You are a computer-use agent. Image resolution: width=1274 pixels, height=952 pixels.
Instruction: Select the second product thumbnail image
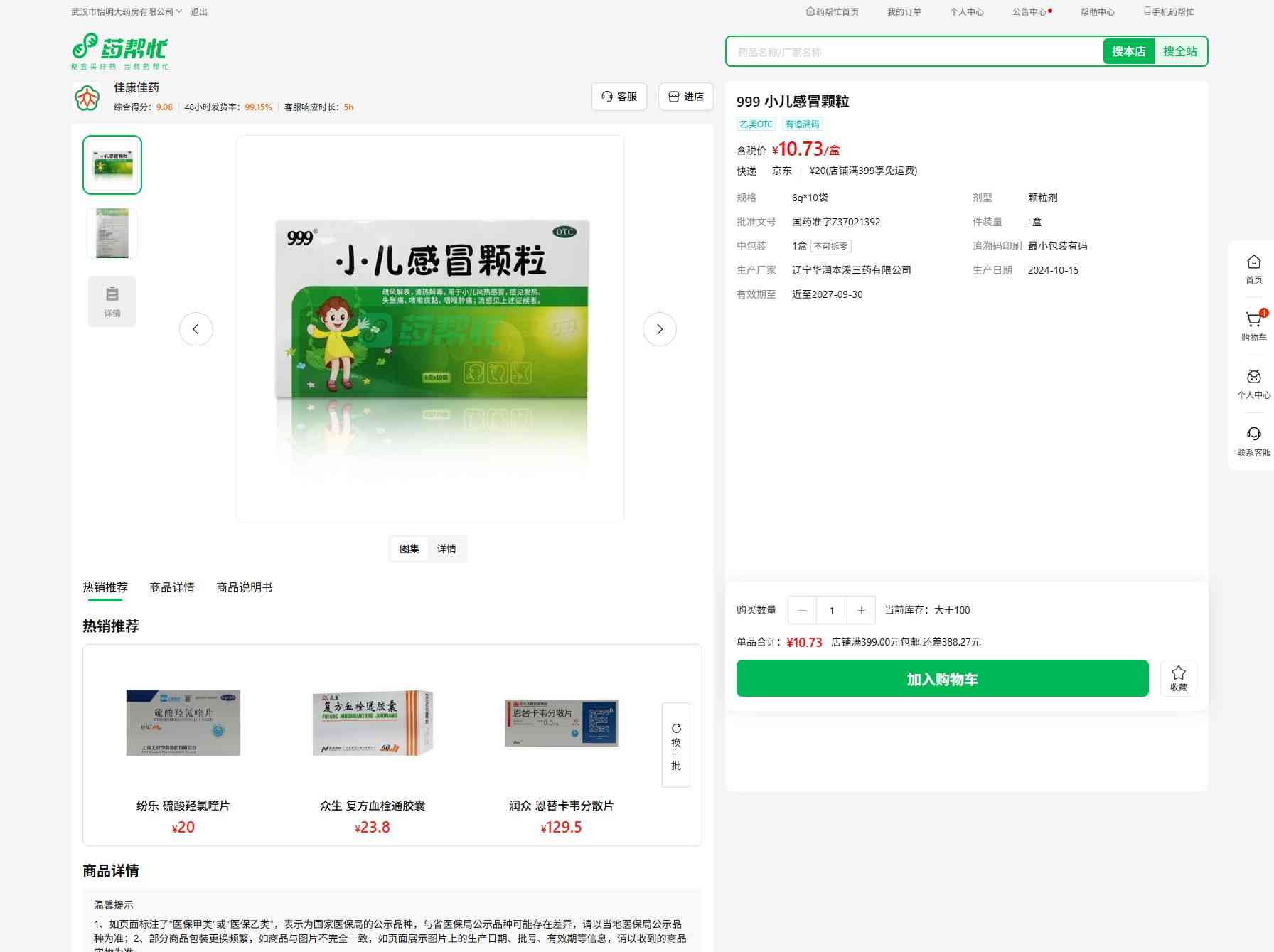[112, 233]
